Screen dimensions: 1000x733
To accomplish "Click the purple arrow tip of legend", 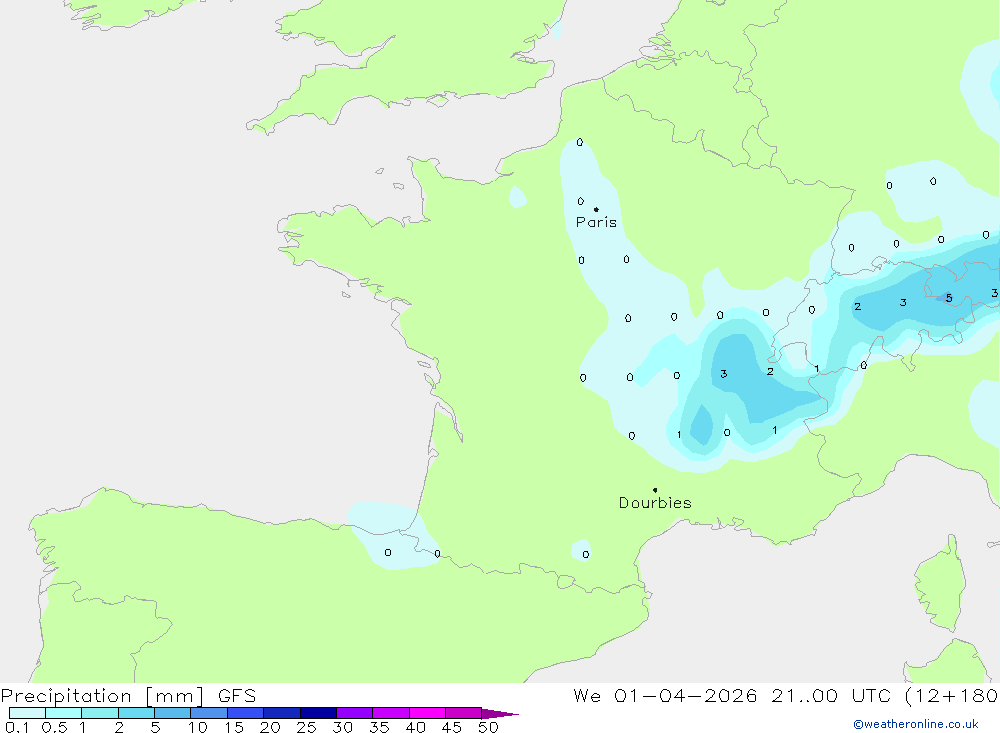I will (500, 713).
